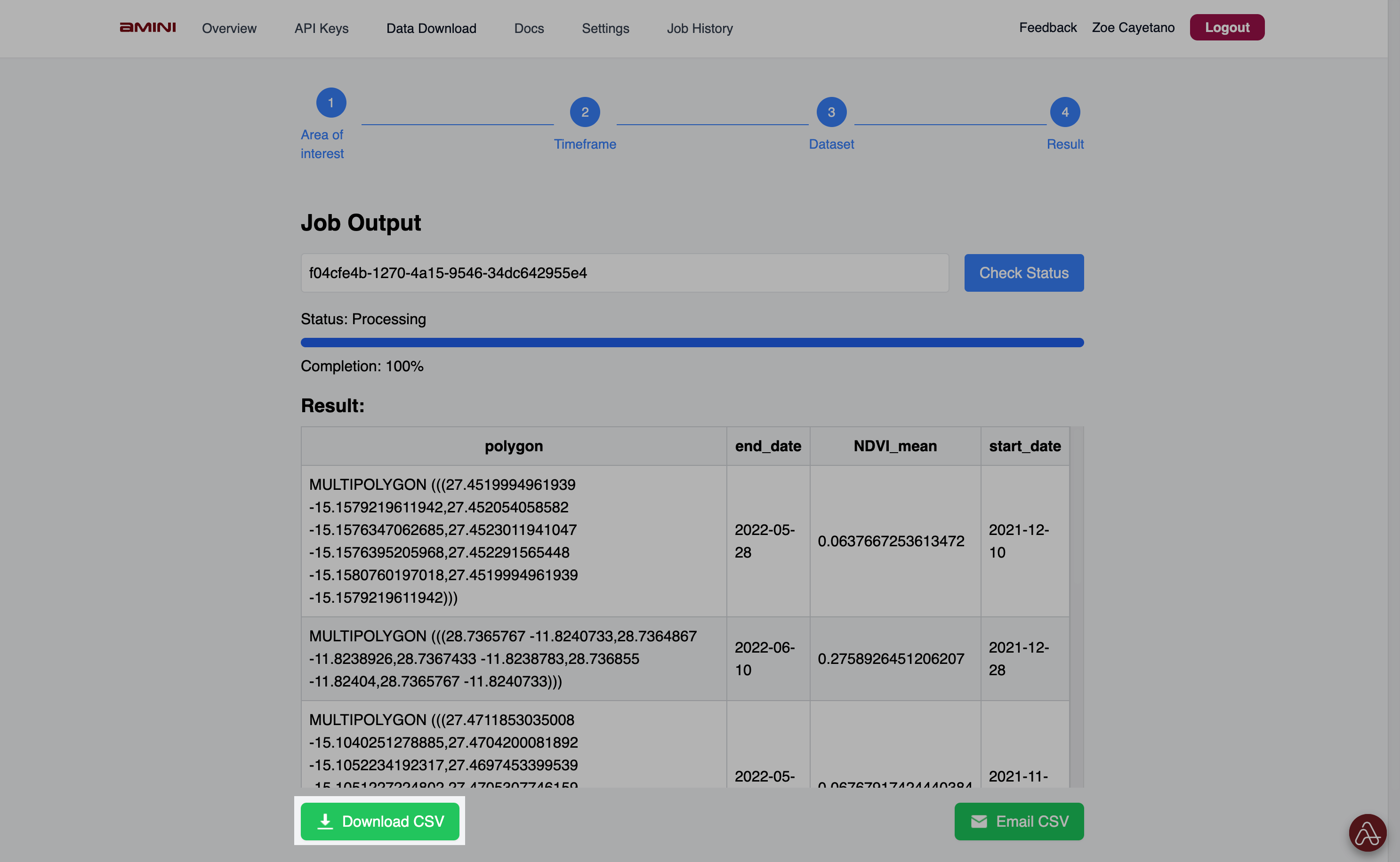Viewport: 1400px width, 862px height.
Task: Go to step 1 Area of interest circle
Action: [331, 103]
